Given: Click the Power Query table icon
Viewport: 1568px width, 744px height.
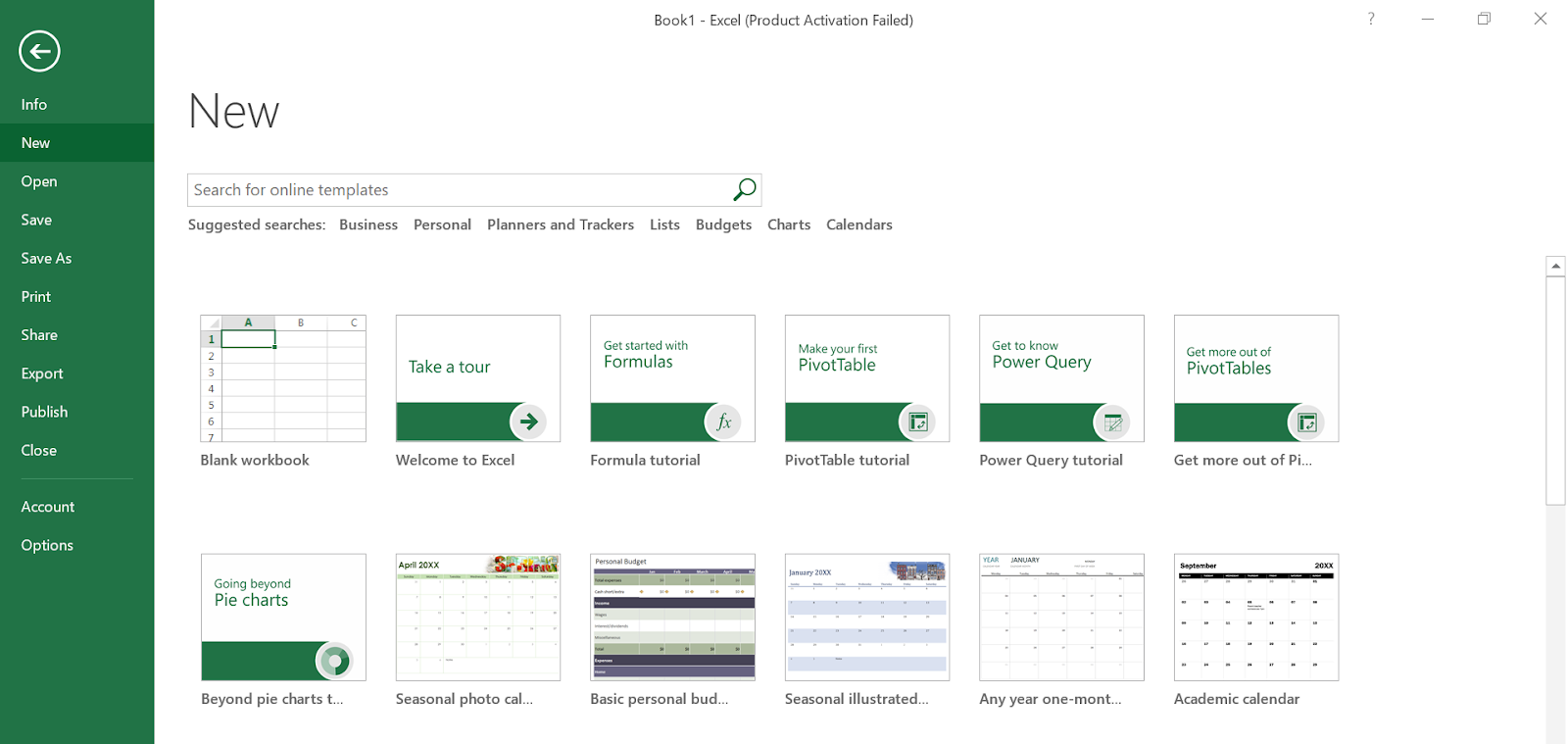Looking at the screenshot, I should tap(1112, 422).
